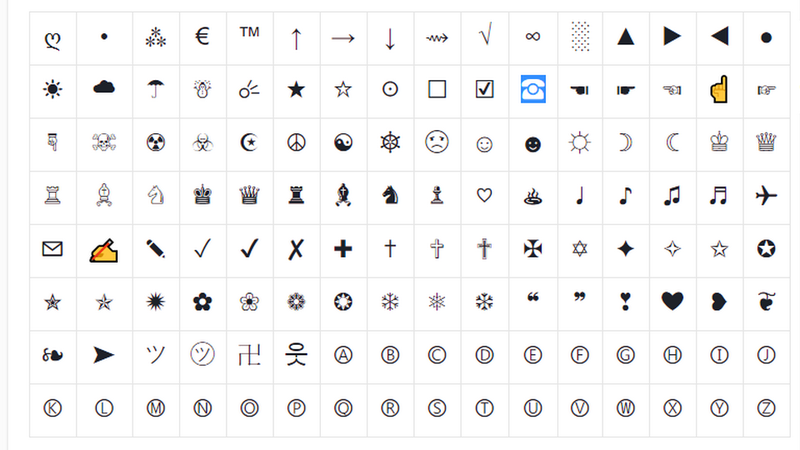
Task: Pick the black pencil symbol
Action: 156,249
